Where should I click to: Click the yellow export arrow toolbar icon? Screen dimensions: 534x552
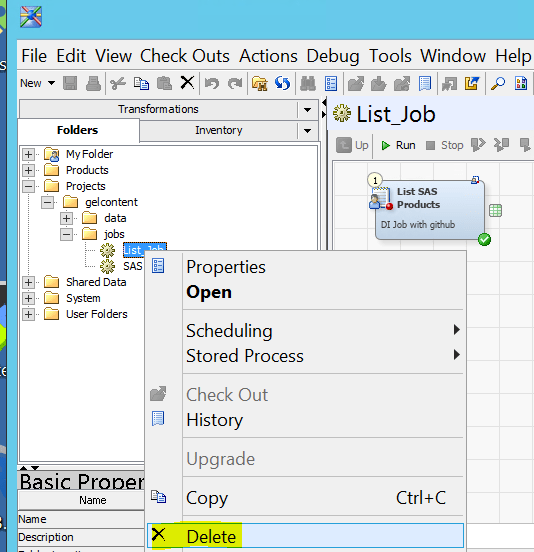coord(472,84)
